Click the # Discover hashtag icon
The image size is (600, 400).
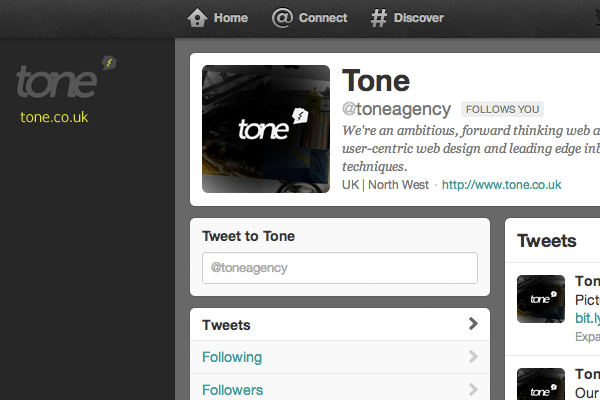click(x=379, y=18)
